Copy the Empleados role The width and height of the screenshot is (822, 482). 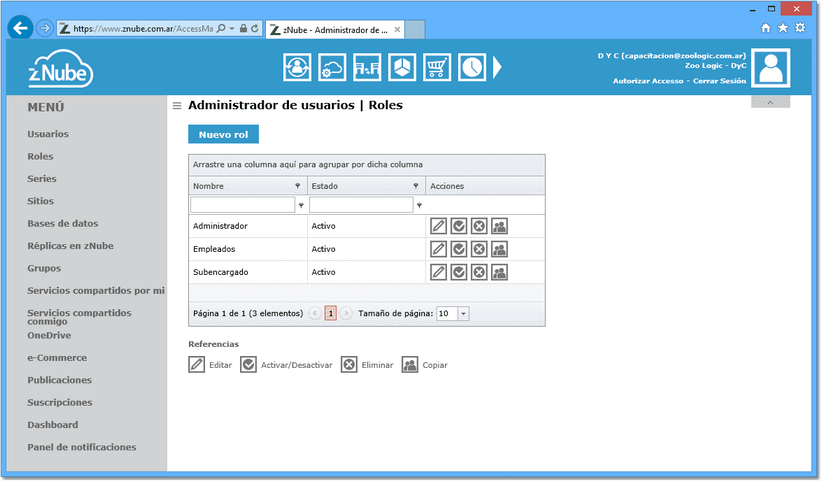(x=499, y=249)
